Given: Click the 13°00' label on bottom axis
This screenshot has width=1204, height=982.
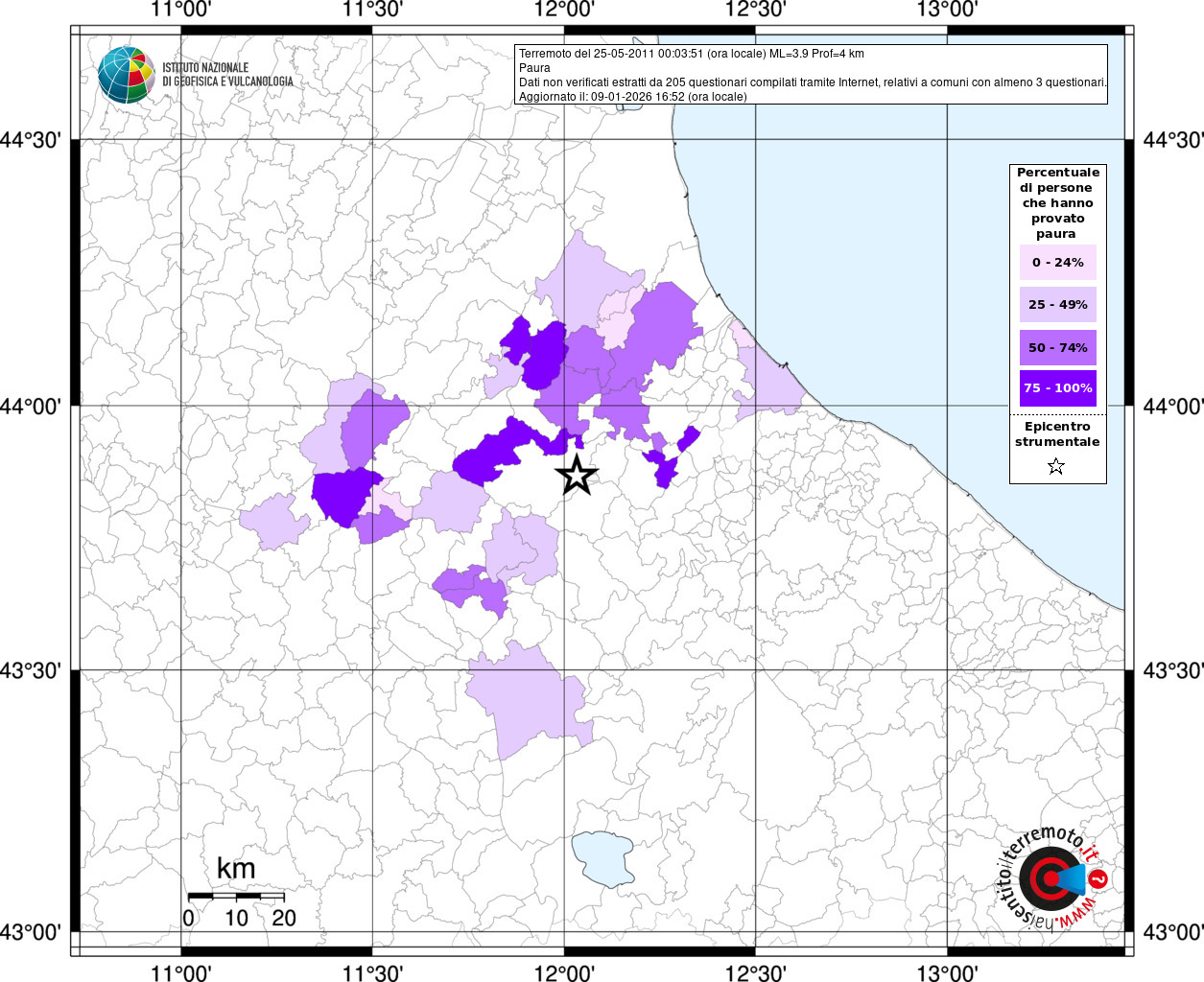Looking at the screenshot, I should pos(948,972).
